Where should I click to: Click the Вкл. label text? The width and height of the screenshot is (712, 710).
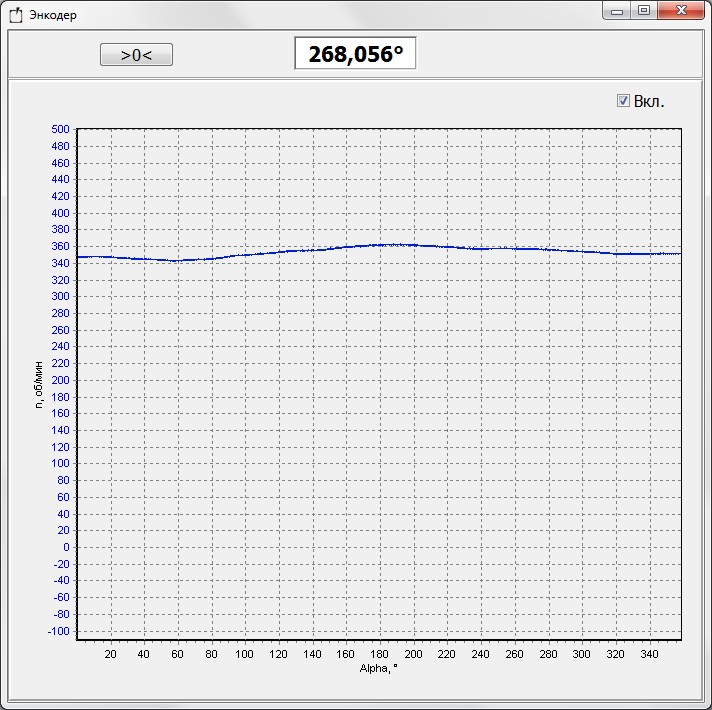point(649,101)
